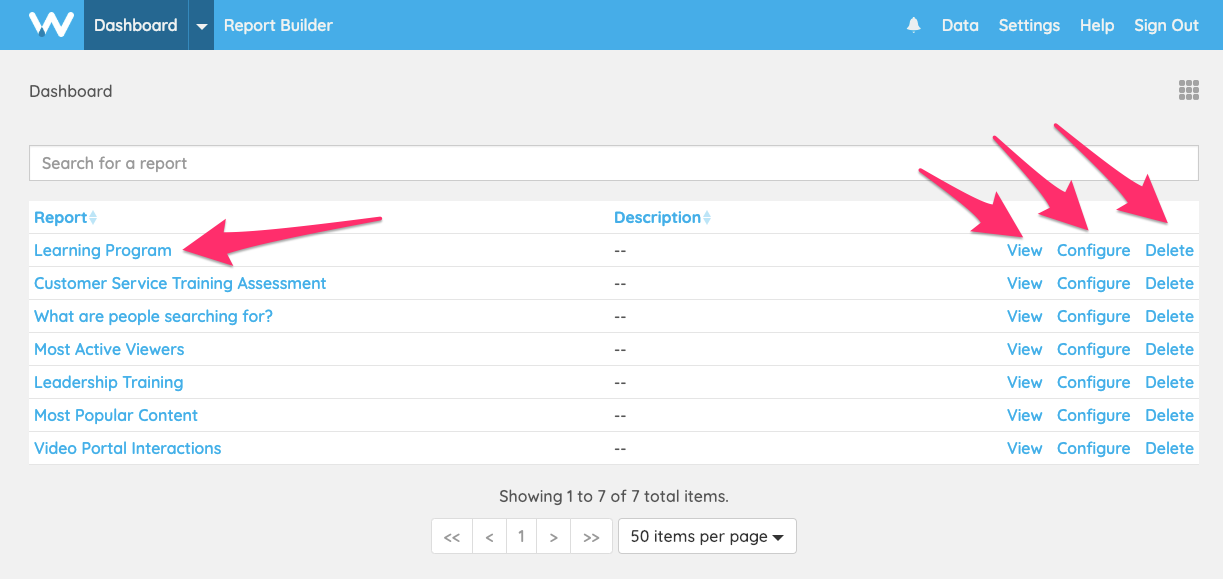Click the Wistia logo icon
The width and height of the screenshot is (1223, 579).
(x=50, y=25)
